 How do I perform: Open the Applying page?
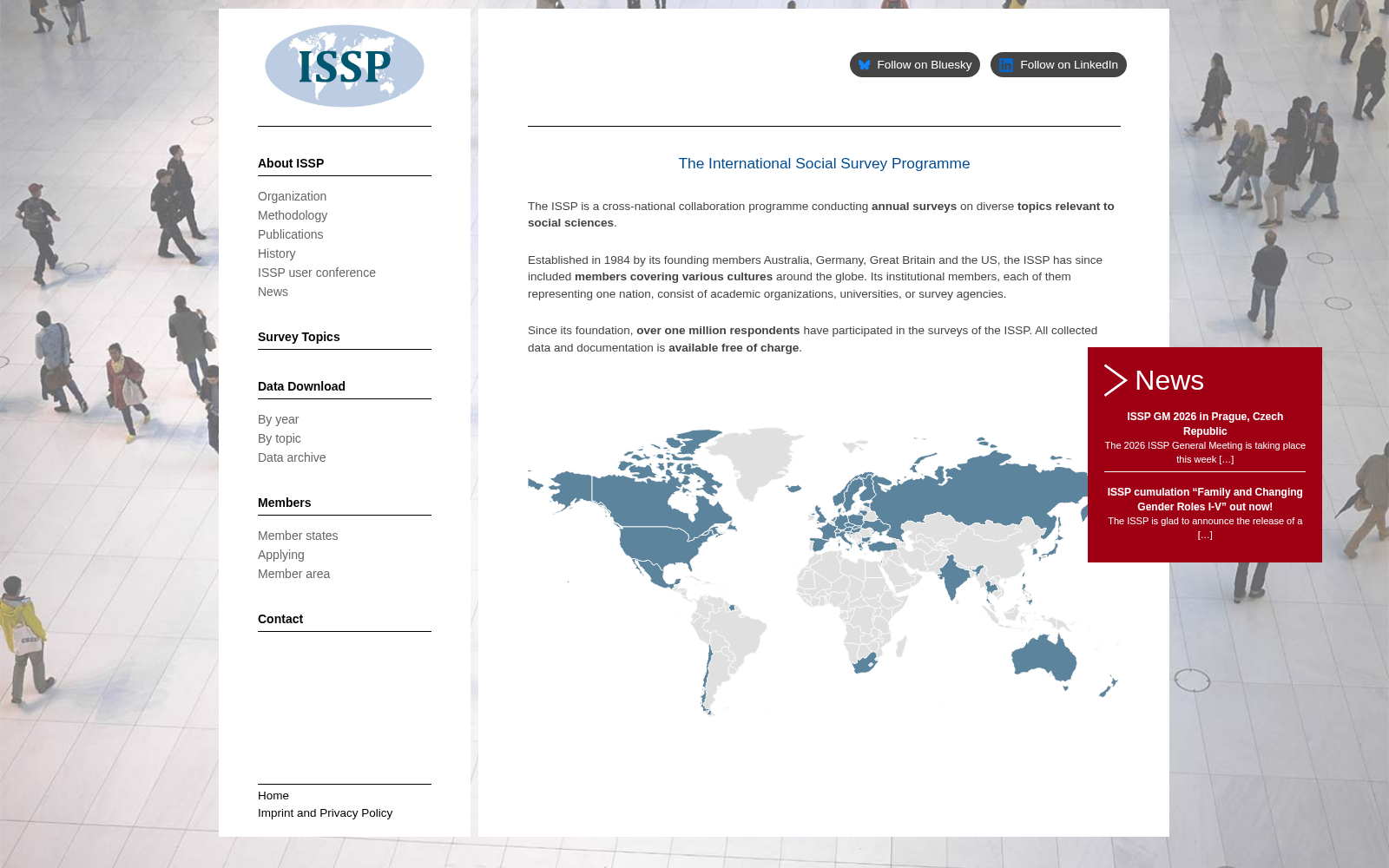pyautogui.click(x=281, y=555)
